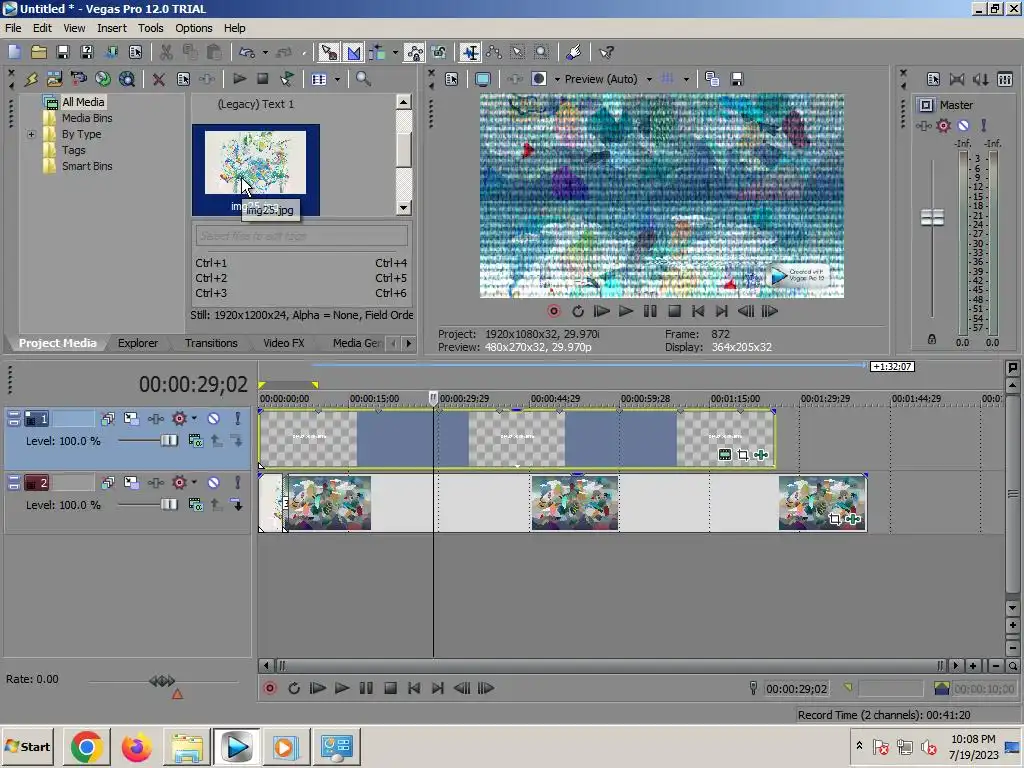Expand the By Type folder
This screenshot has height=768, width=1024.
point(31,135)
